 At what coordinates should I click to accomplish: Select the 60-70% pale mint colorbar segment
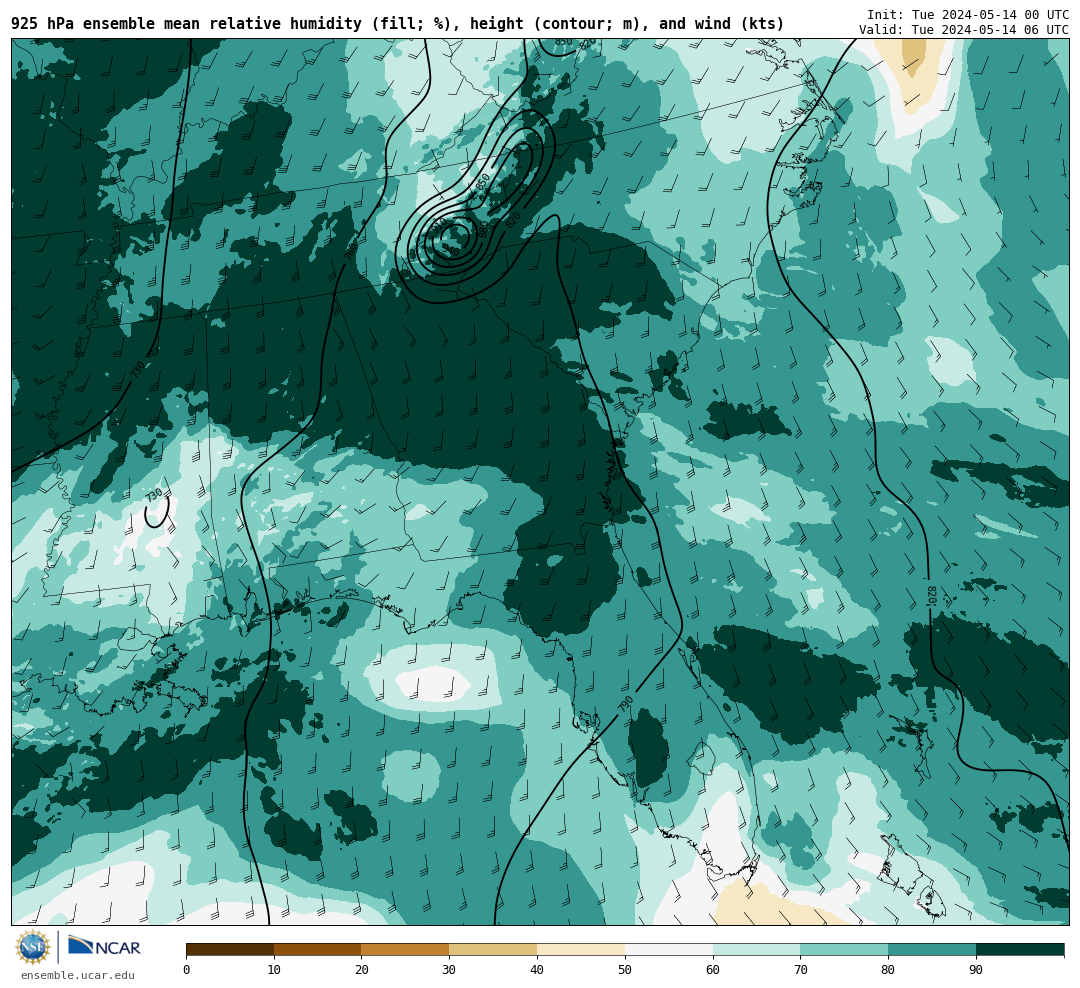click(x=756, y=949)
